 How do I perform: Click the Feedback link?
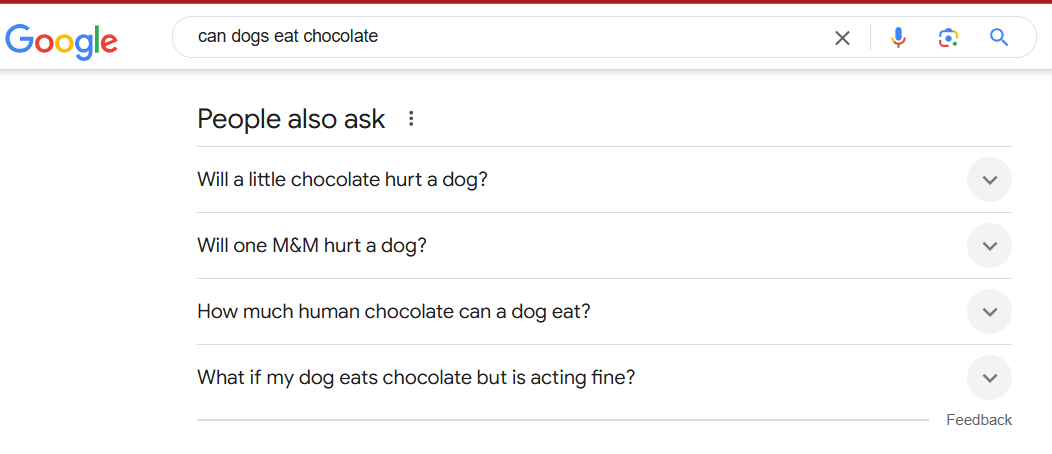[x=979, y=420]
